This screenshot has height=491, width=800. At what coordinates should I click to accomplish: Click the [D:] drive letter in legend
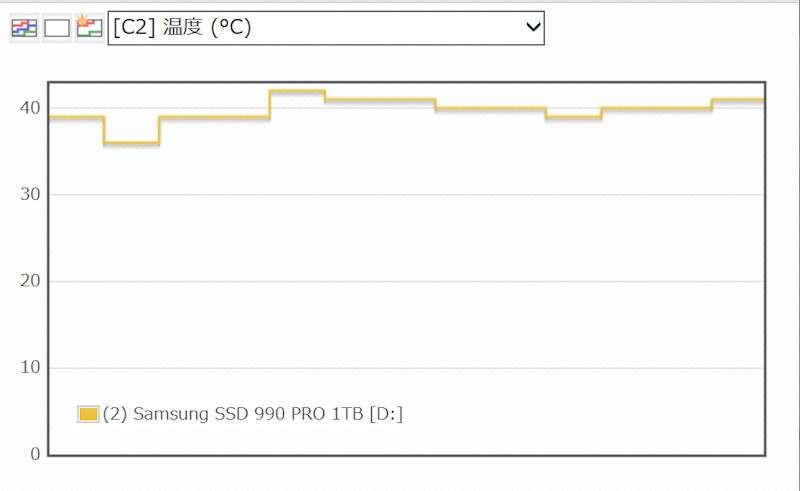(x=386, y=414)
